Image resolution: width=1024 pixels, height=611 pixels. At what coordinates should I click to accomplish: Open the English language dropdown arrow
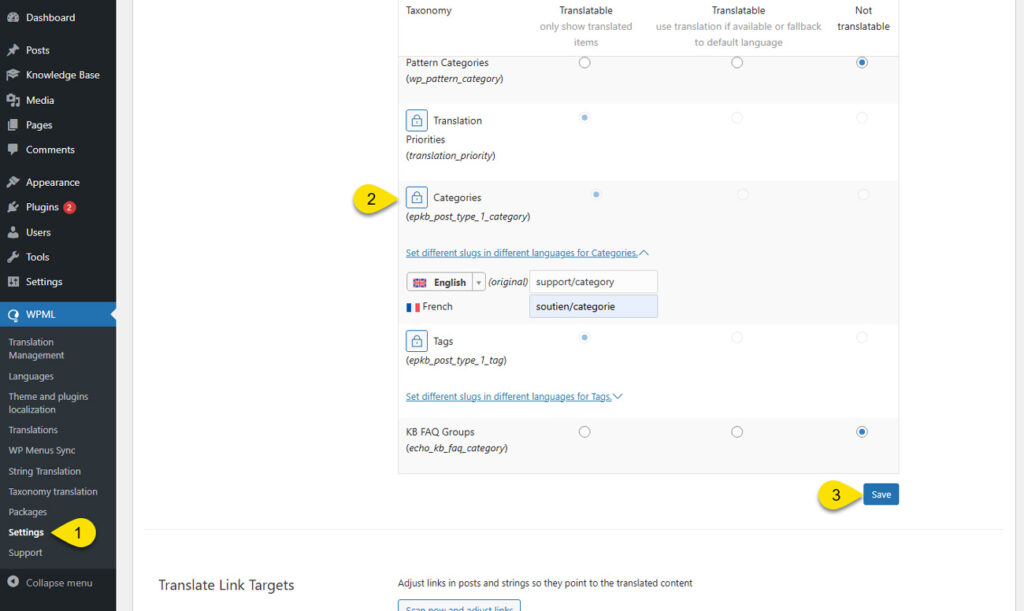[x=479, y=282]
